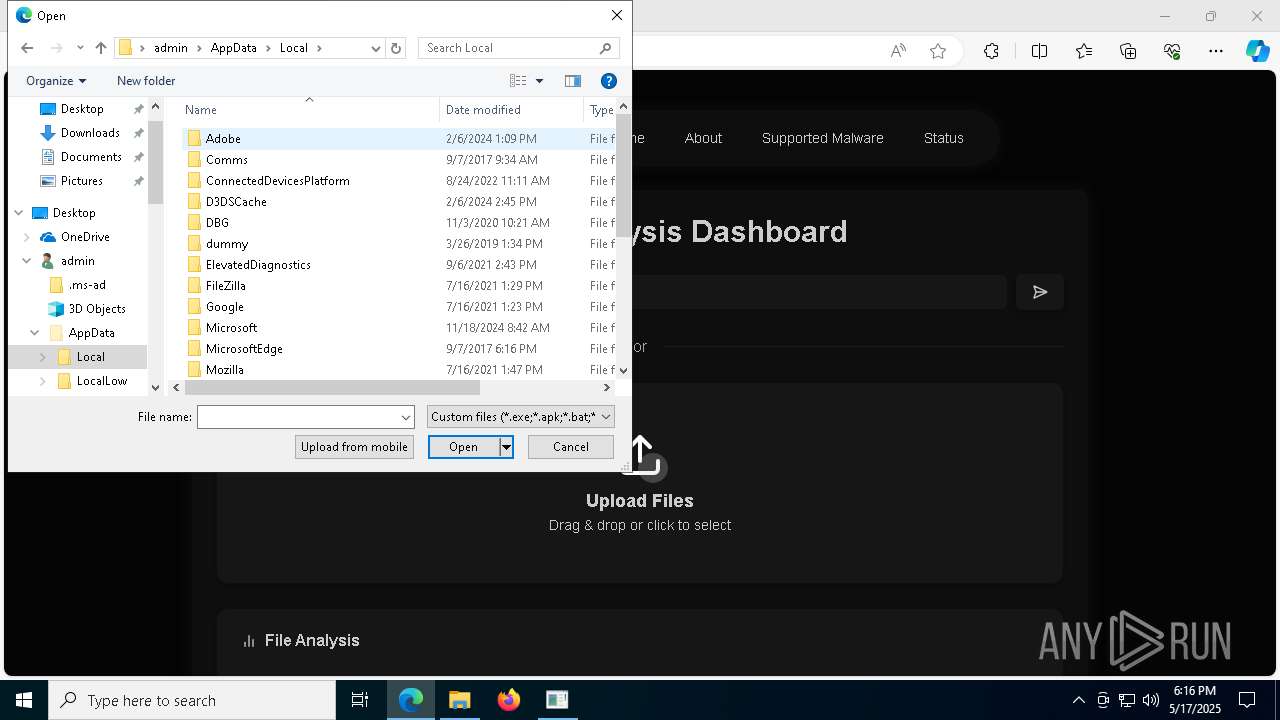
Task: Open the Supported Malware nav tab
Action: 823,138
